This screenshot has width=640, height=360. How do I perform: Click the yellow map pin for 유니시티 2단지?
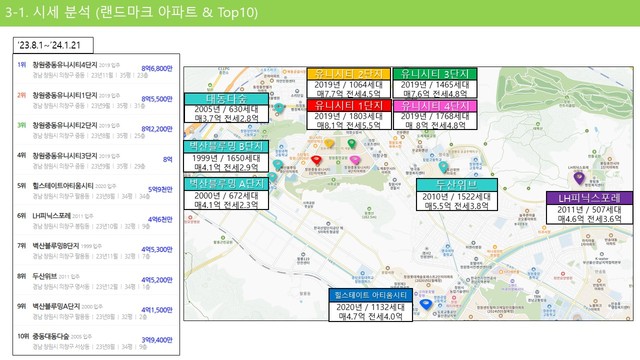click(329, 144)
